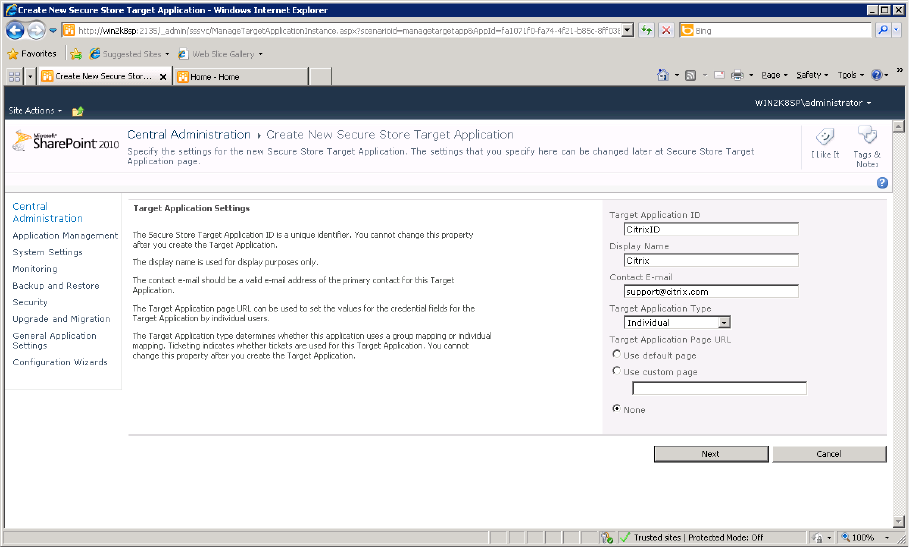Viewport: 909px width, 547px height.
Task: Open Favorites star button
Action: point(32,54)
